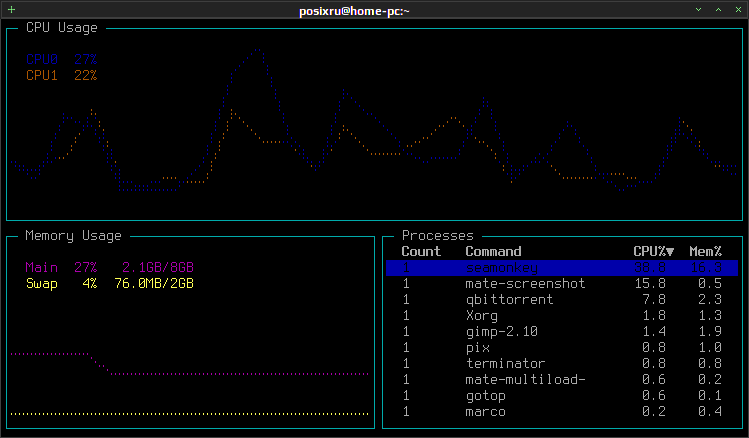Select the mate-screenshot process row
The image size is (749, 438).
(x=562, y=284)
